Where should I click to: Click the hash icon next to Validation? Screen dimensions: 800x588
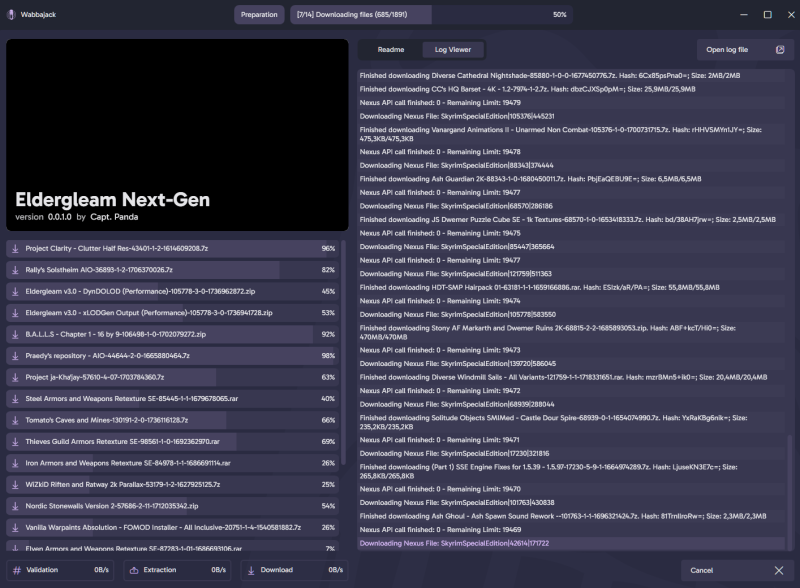tap(17, 570)
